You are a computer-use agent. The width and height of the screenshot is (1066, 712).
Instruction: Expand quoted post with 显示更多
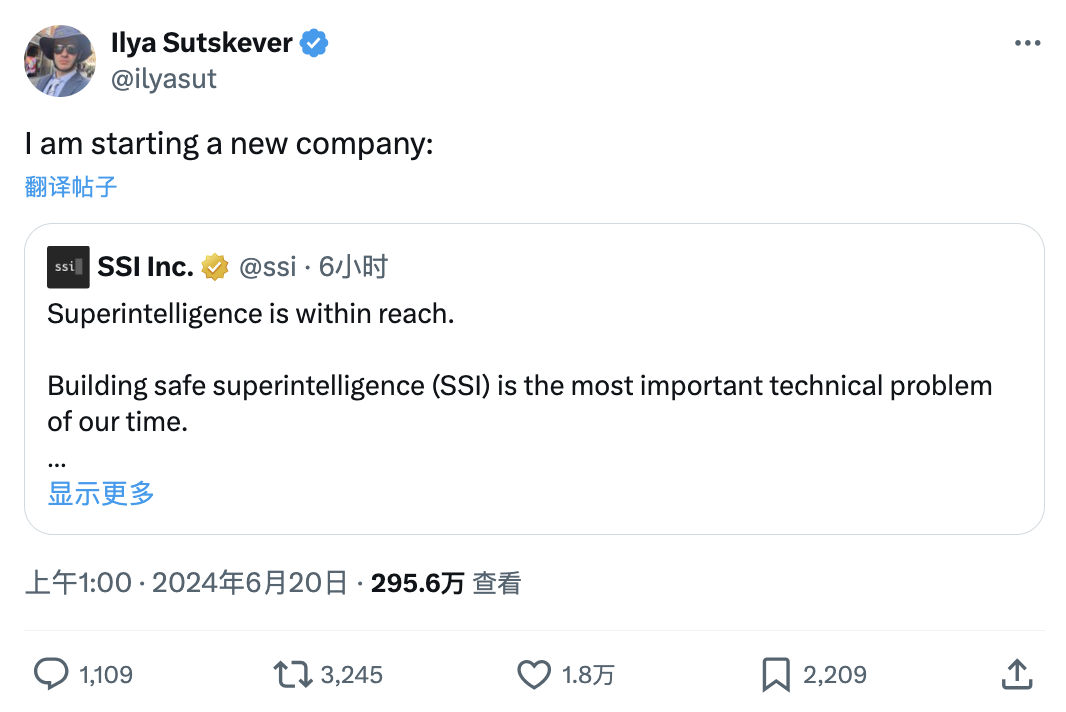(x=101, y=493)
